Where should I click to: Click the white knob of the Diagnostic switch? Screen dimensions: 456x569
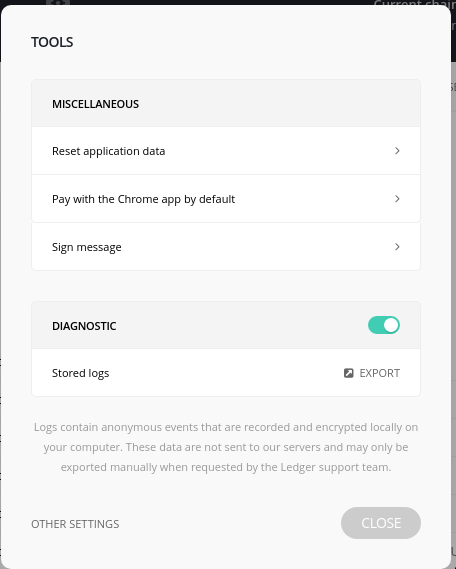coord(391,325)
